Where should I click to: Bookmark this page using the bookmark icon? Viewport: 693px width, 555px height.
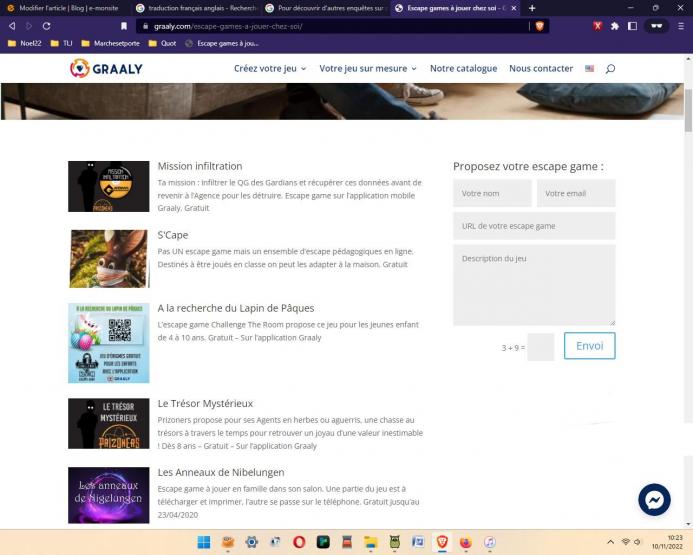(124, 26)
